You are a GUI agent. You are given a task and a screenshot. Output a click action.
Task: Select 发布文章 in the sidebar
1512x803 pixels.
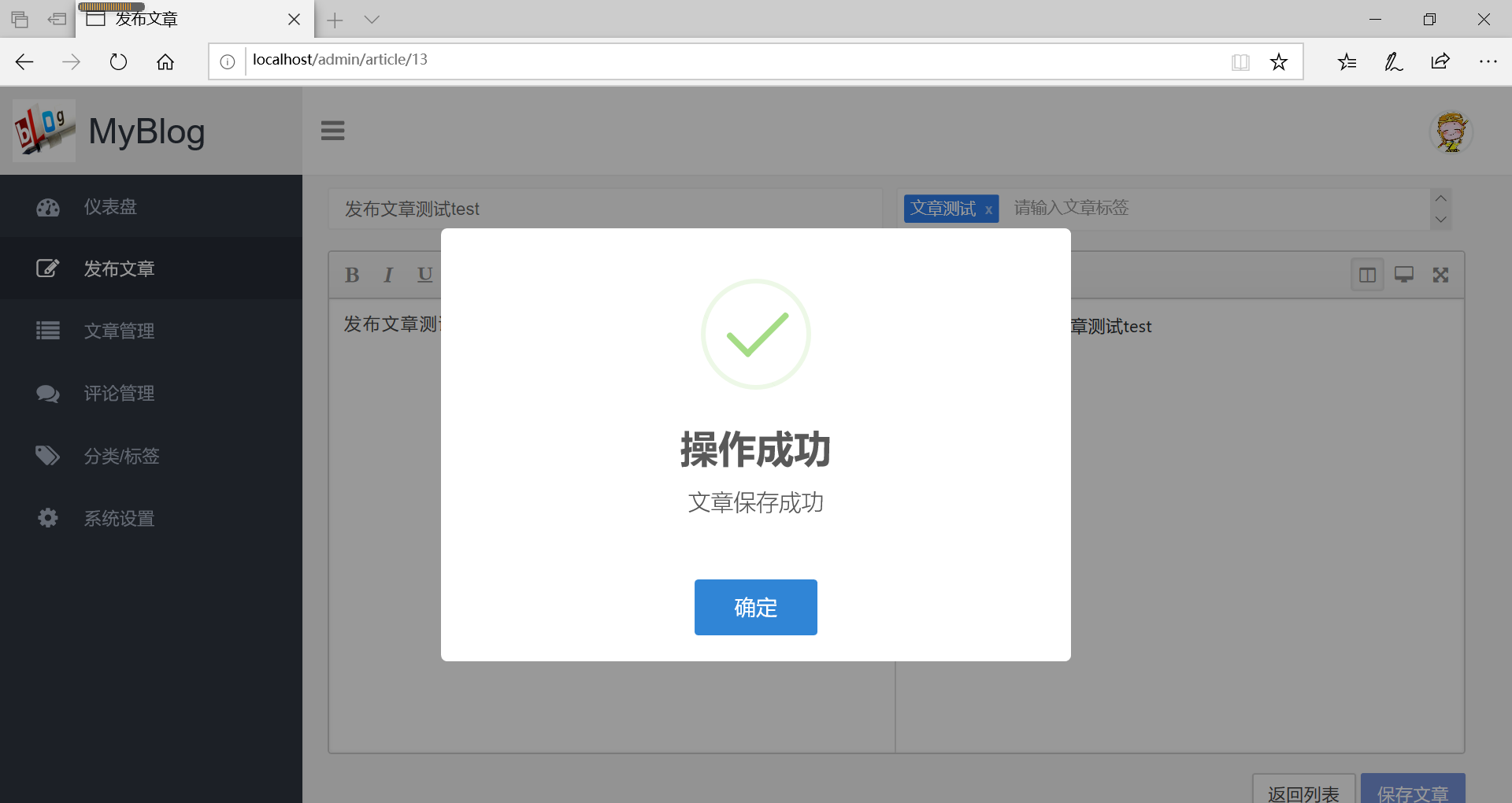(x=151, y=268)
